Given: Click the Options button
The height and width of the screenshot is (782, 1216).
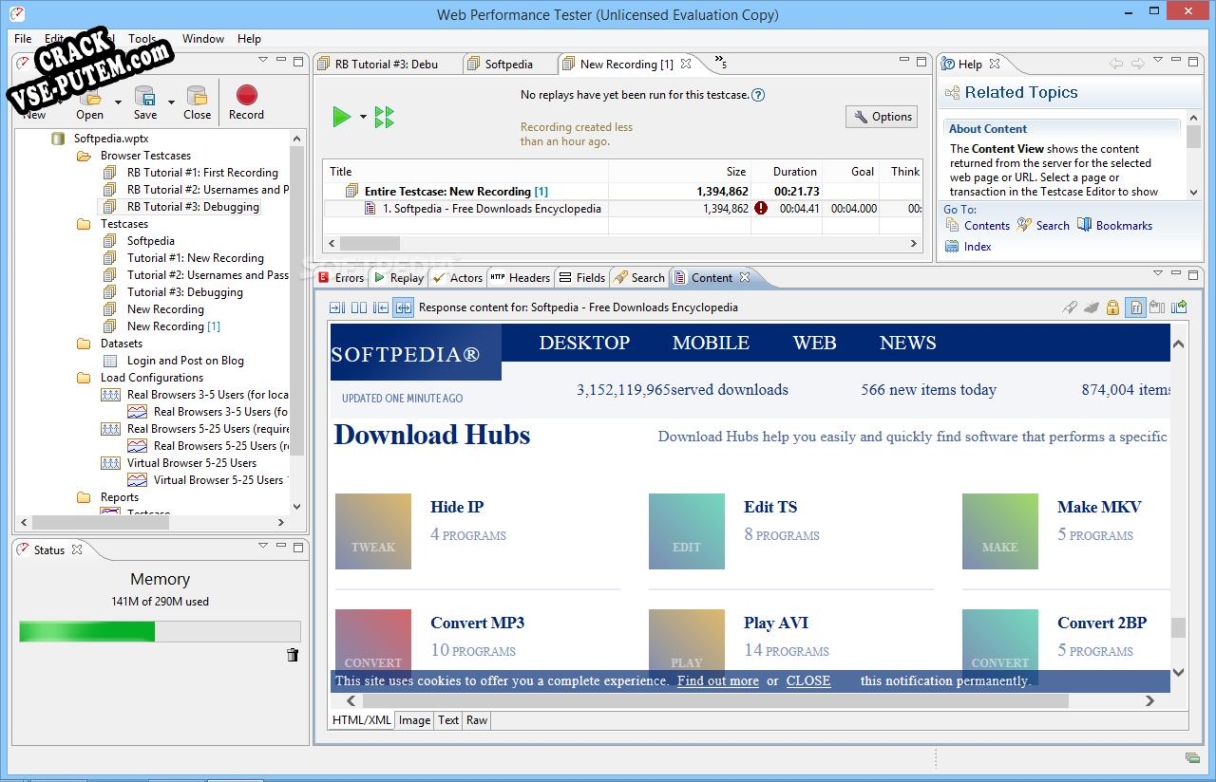Looking at the screenshot, I should [881, 117].
